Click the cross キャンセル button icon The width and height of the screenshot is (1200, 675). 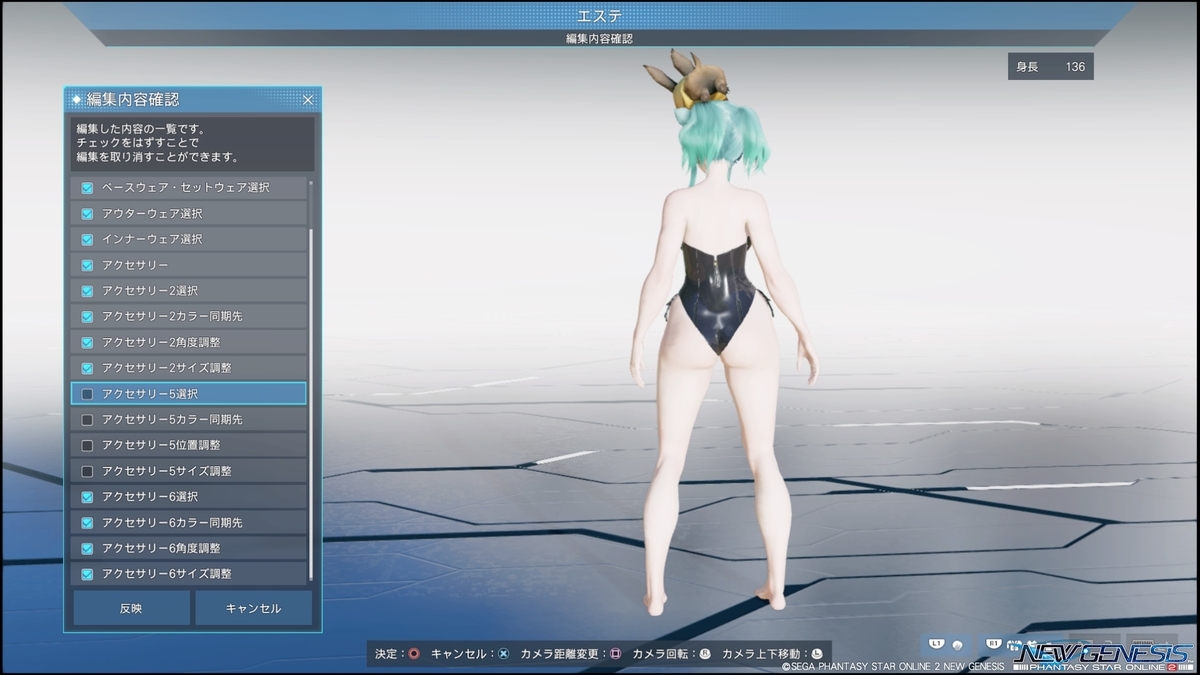coord(504,654)
